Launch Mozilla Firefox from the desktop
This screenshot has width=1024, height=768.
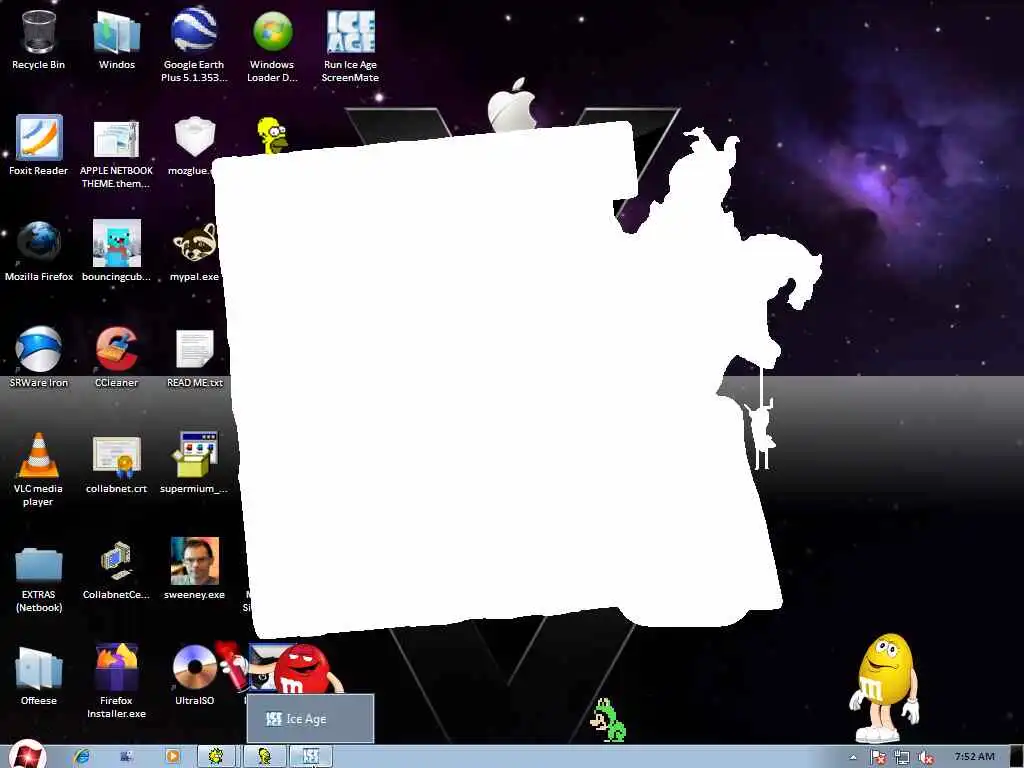click(x=39, y=251)
